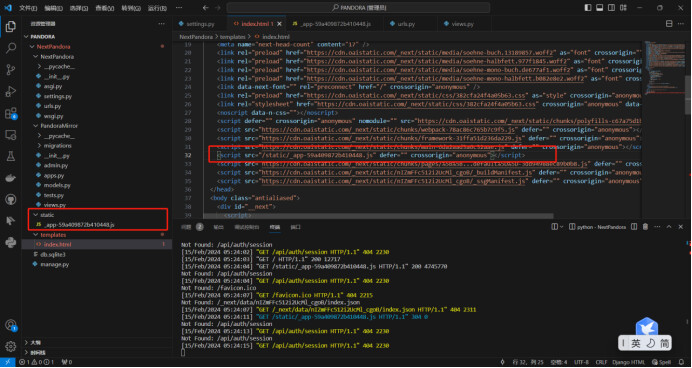This screenshot has height=368, width=692.
Task: Open the Run and Debug view
Action: (x=11, y=91)
